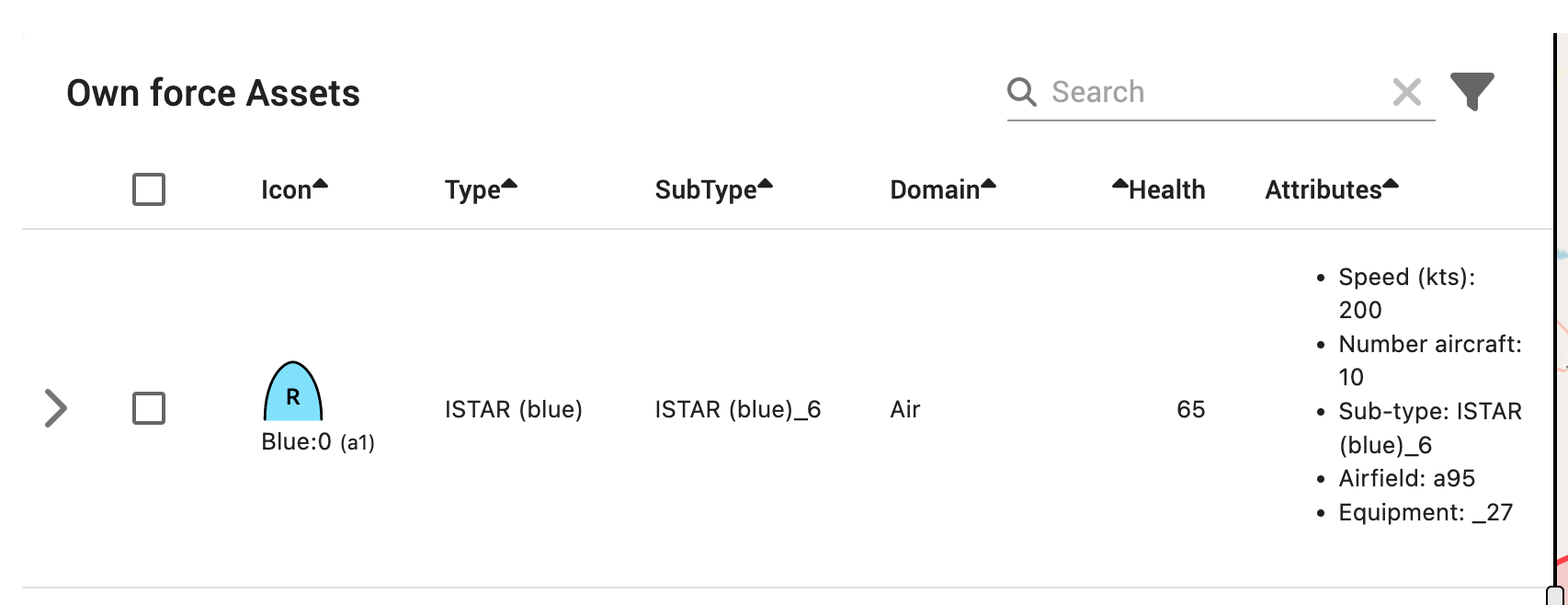Click the Health value 65

click(1191, 409)
